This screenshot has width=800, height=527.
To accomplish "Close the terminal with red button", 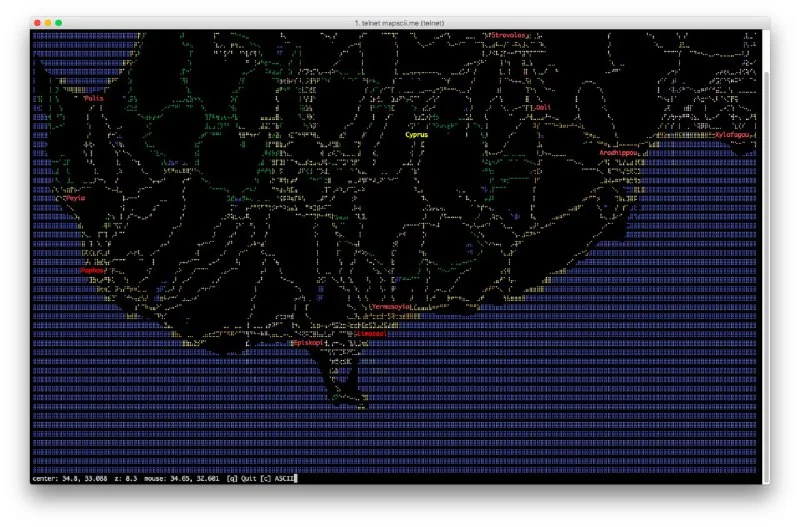I will [x=38, y=22].
